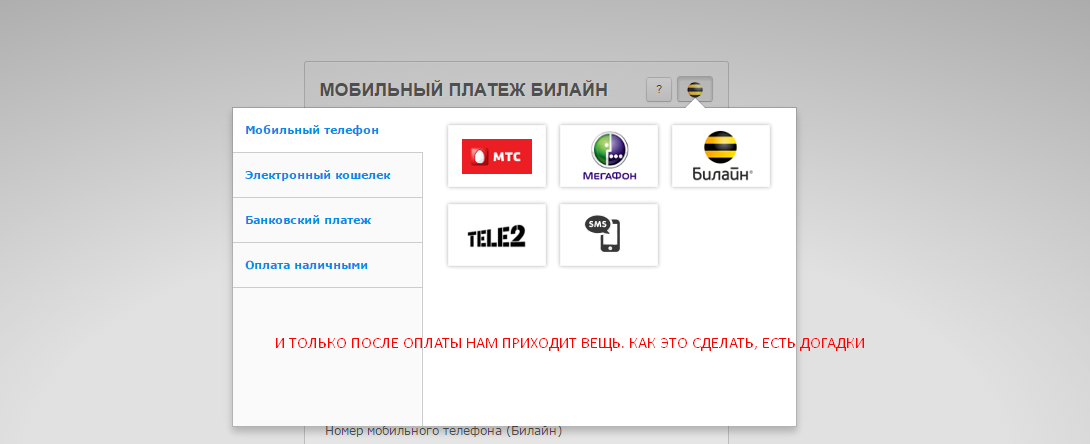Pick the Beeline operator logo tile
The image size is (1090, 444).
(x=721, y=156)
